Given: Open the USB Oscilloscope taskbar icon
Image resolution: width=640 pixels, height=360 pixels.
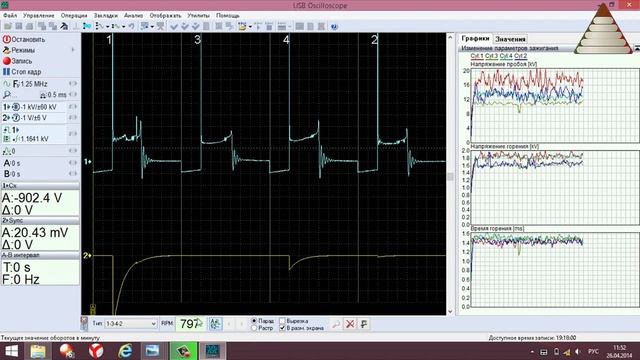Looking at the screenshot, I should tap(213, 351).
